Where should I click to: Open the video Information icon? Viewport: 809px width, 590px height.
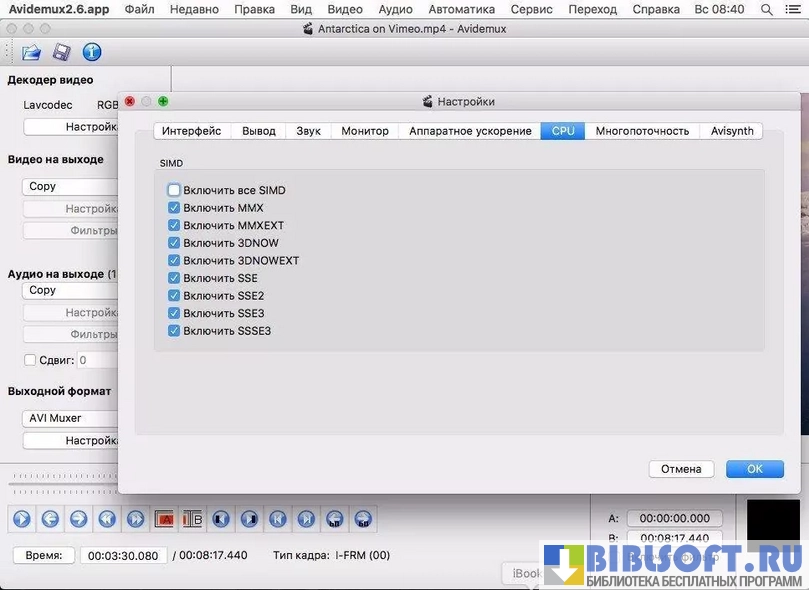(91, 52)
